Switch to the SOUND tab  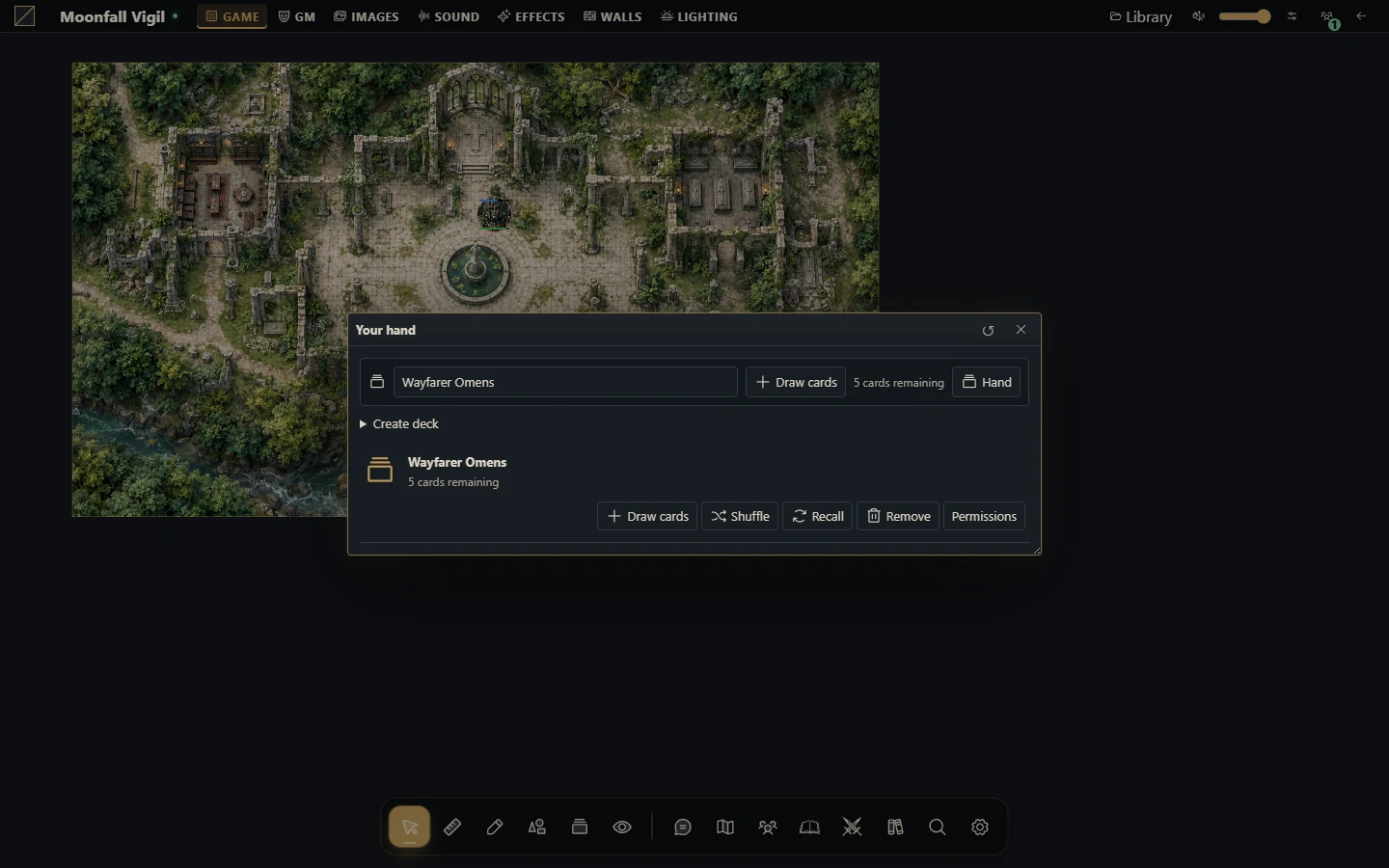(449, 16)
